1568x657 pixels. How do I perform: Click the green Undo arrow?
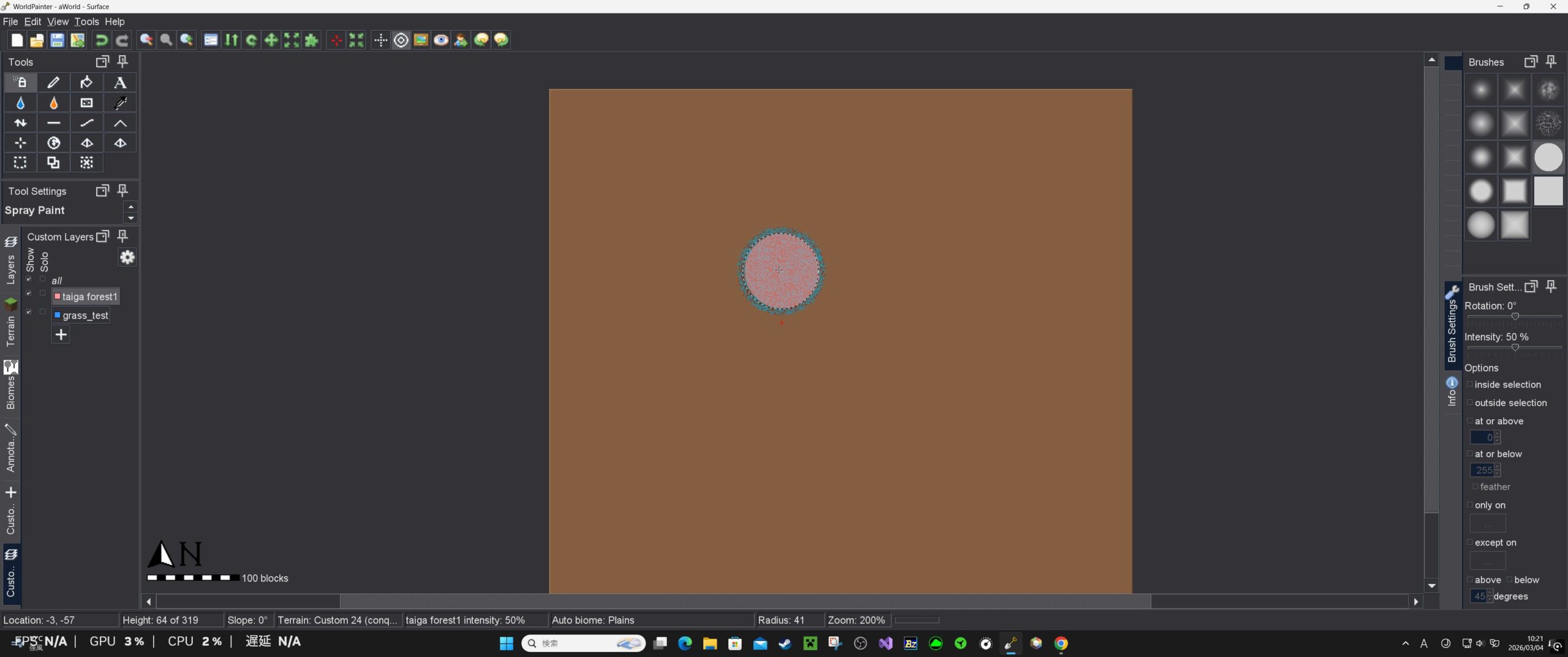coord(102,40)
